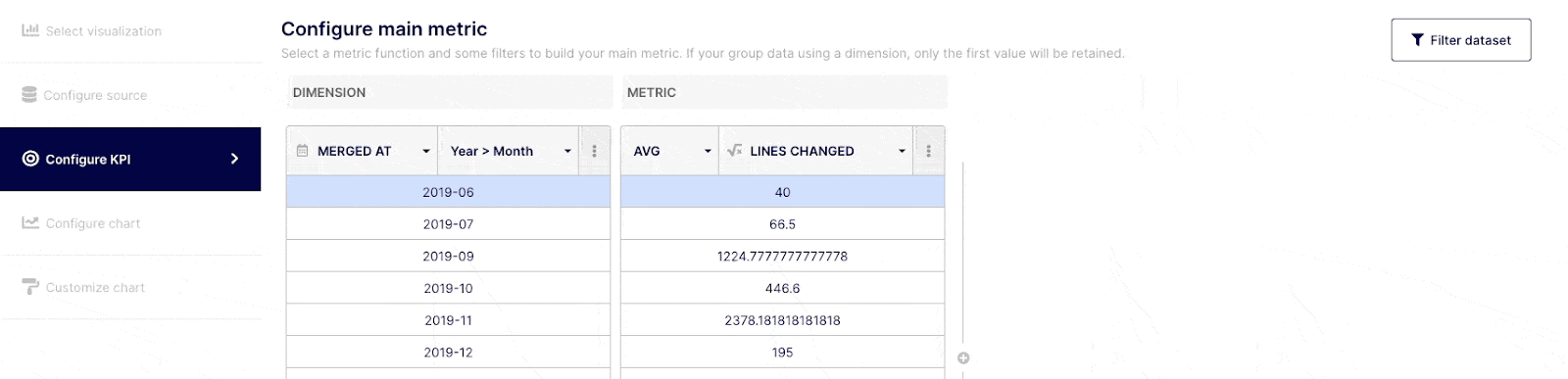Open the dimension column three-dot menu
The image size is (1568, 379).
[x=594, y=151]
